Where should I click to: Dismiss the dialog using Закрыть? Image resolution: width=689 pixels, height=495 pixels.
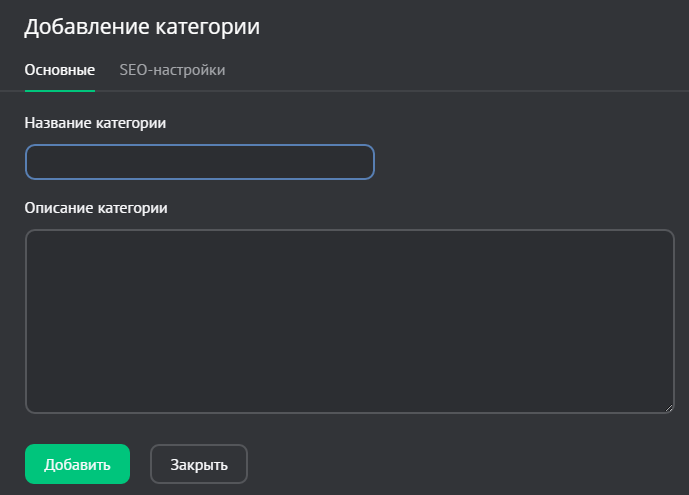click(x=199, y=464)
